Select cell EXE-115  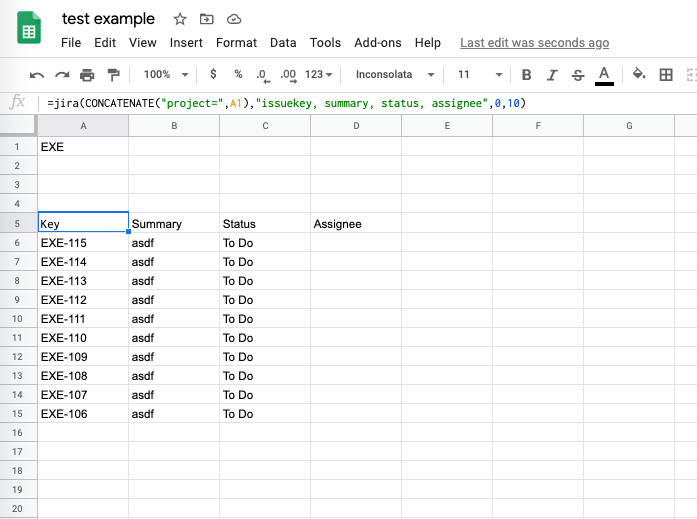83,243
